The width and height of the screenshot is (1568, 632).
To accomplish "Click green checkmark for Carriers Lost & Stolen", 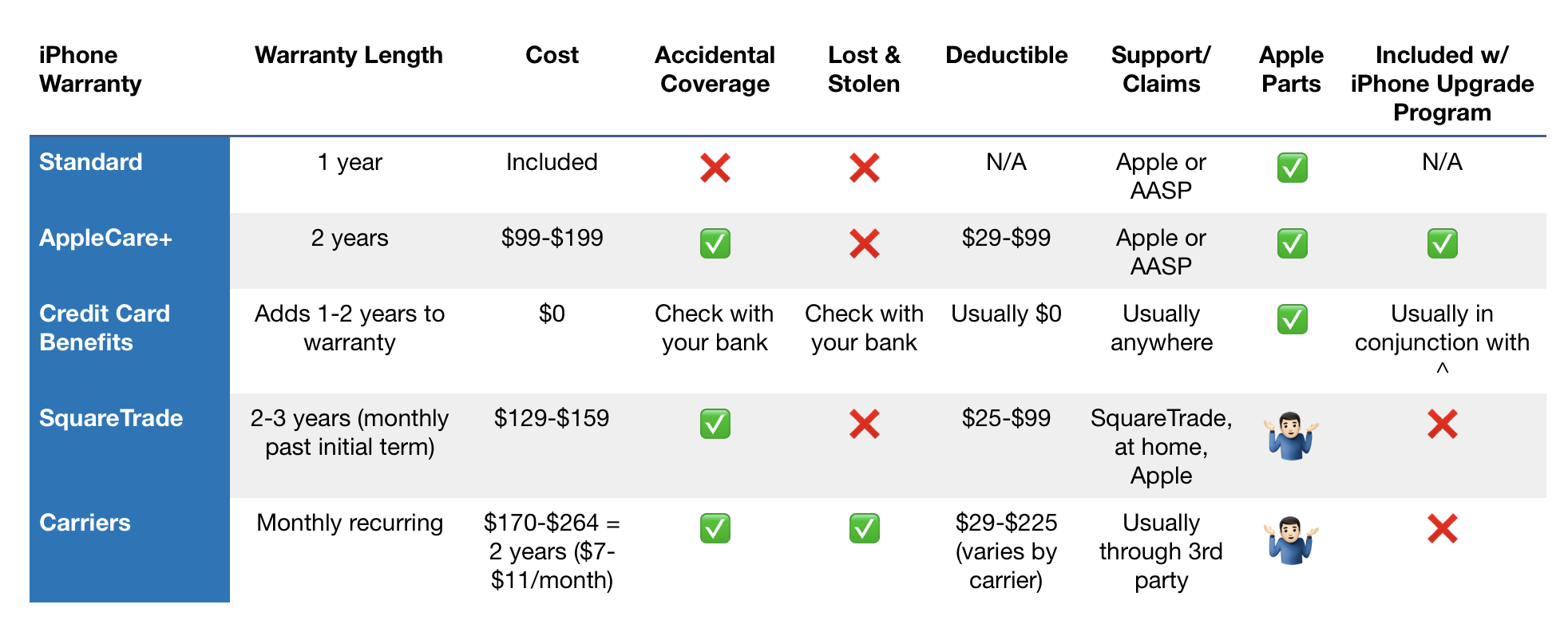I will click(x=864, y=528).
